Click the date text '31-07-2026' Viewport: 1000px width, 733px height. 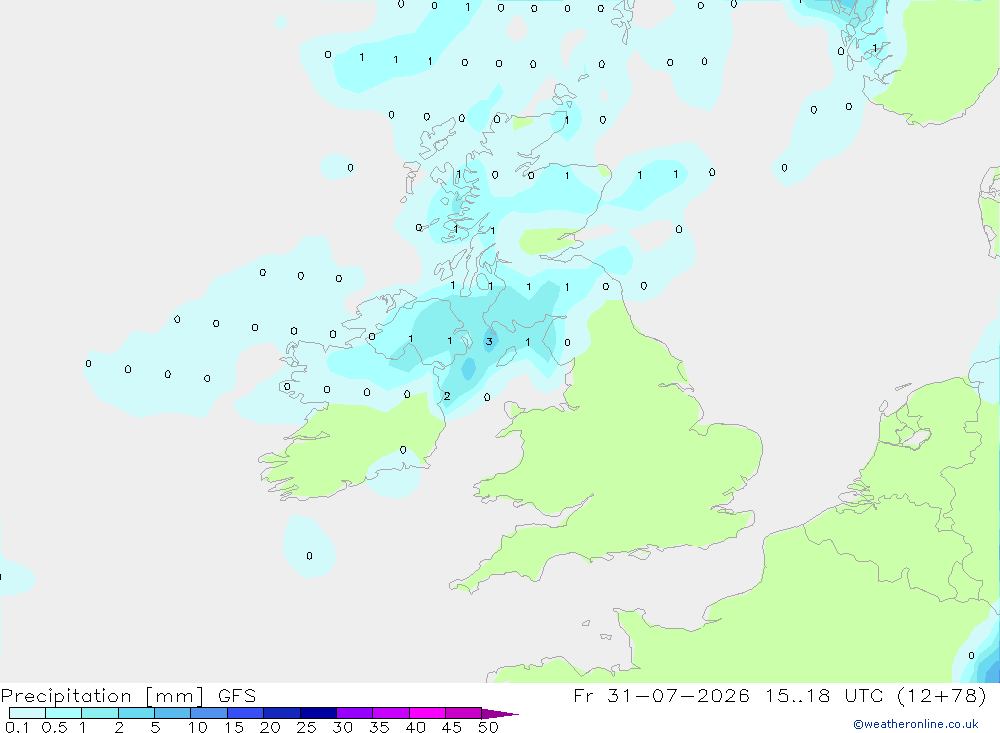[678, 695]
